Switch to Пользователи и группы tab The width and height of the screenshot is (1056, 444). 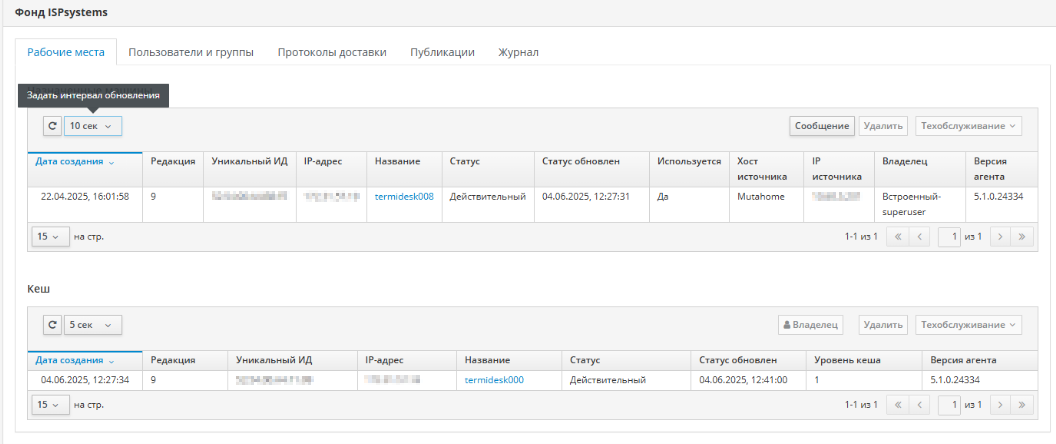coord(191,52)
